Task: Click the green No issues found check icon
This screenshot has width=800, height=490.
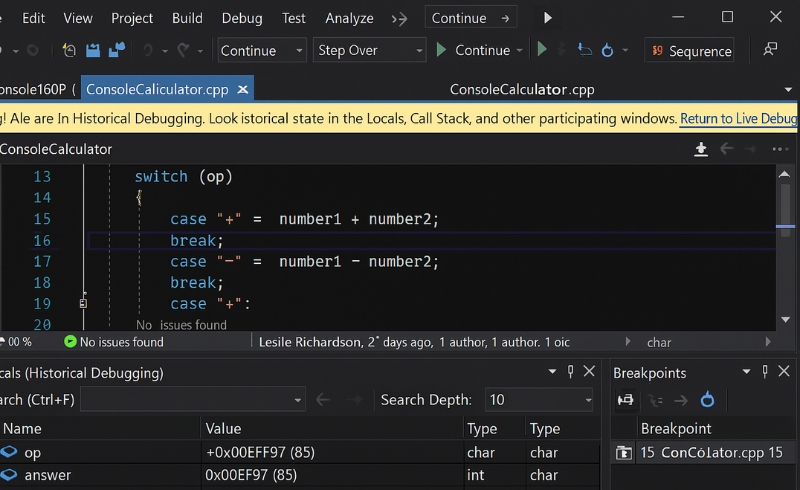Action: (70, 341)
